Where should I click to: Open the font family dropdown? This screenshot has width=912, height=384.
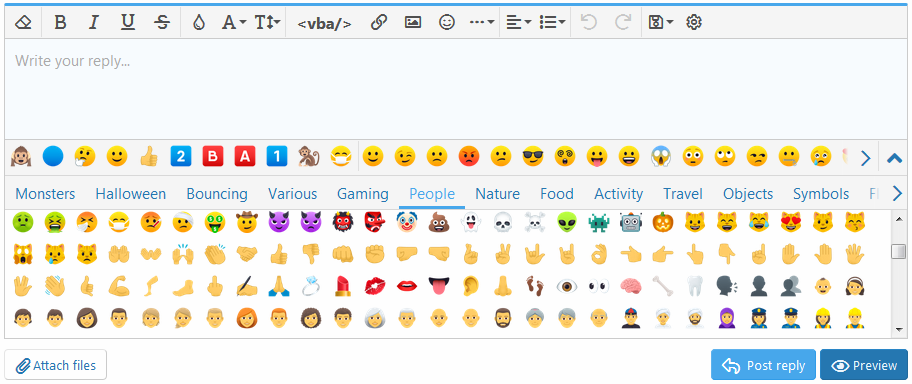click(234, 23)
